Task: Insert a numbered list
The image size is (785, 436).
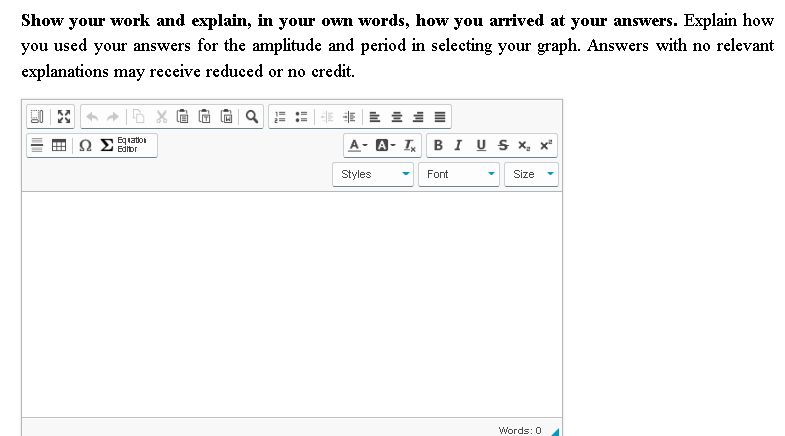Action: [x=280, y=117]
